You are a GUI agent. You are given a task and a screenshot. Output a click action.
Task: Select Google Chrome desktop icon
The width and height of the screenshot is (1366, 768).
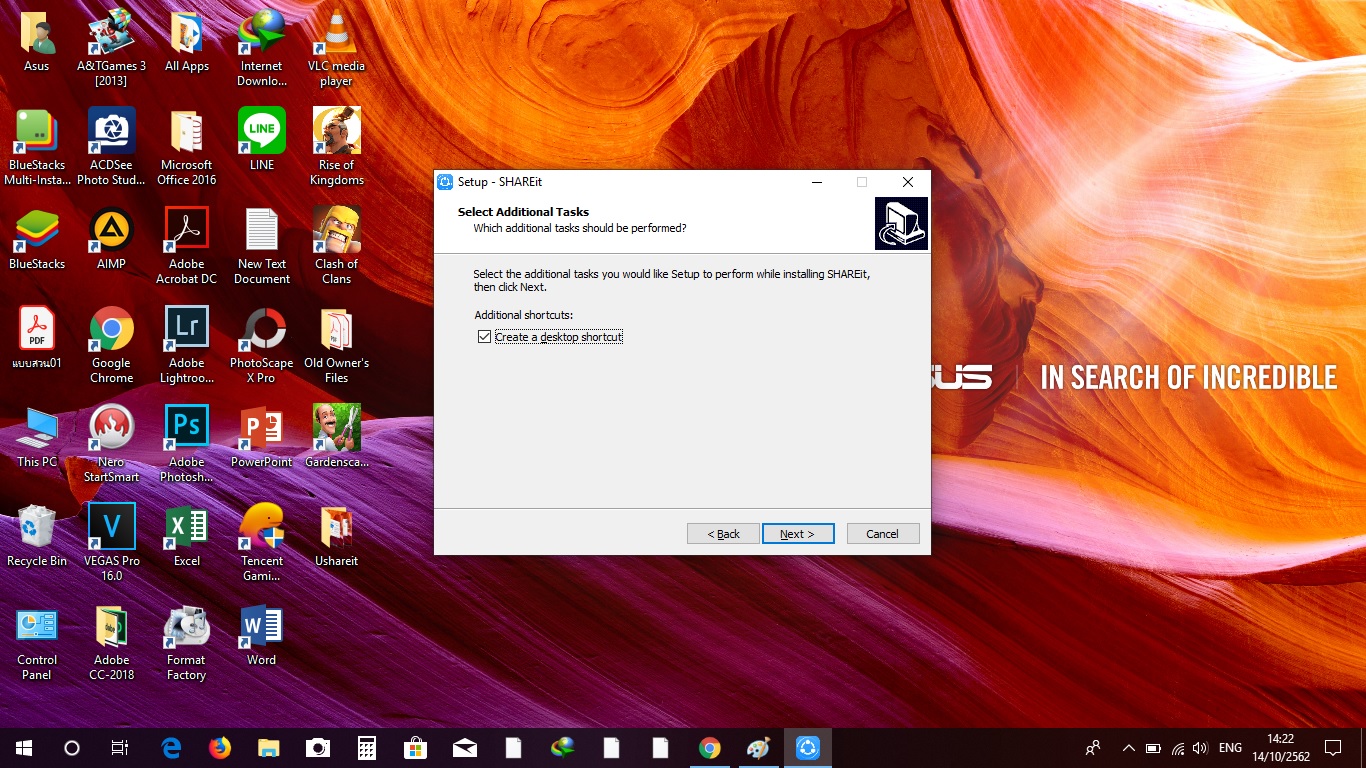tap(112, 345)
